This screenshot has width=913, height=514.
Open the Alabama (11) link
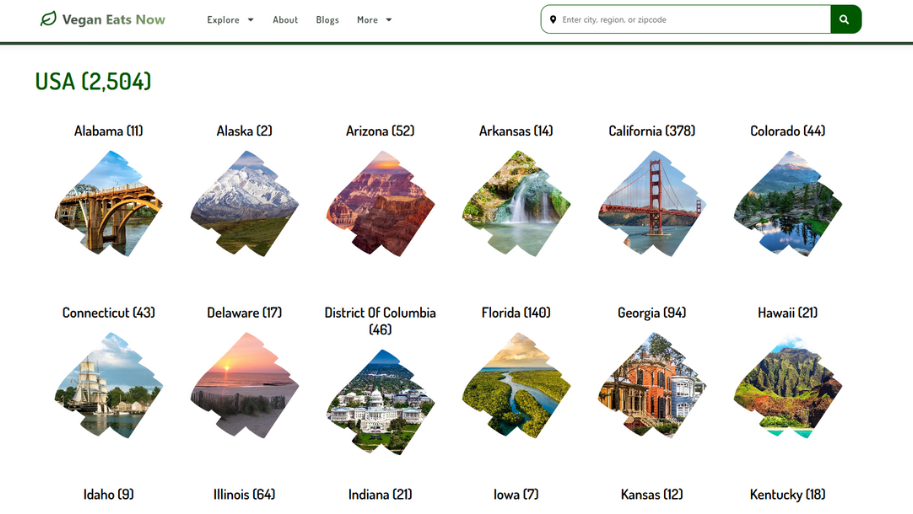click(x=108, y=131)
